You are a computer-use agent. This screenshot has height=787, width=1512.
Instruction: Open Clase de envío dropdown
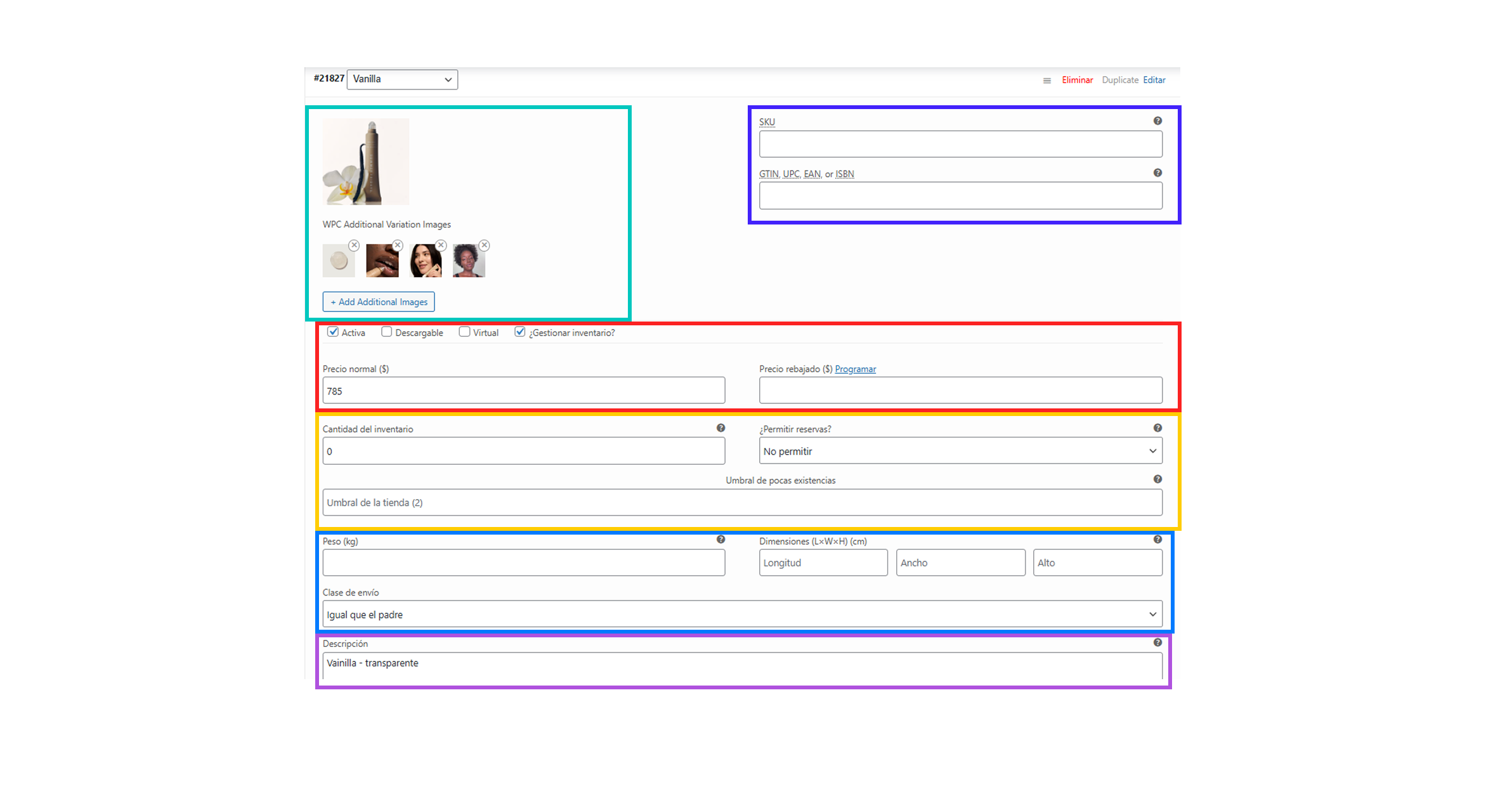click(742, 615)
